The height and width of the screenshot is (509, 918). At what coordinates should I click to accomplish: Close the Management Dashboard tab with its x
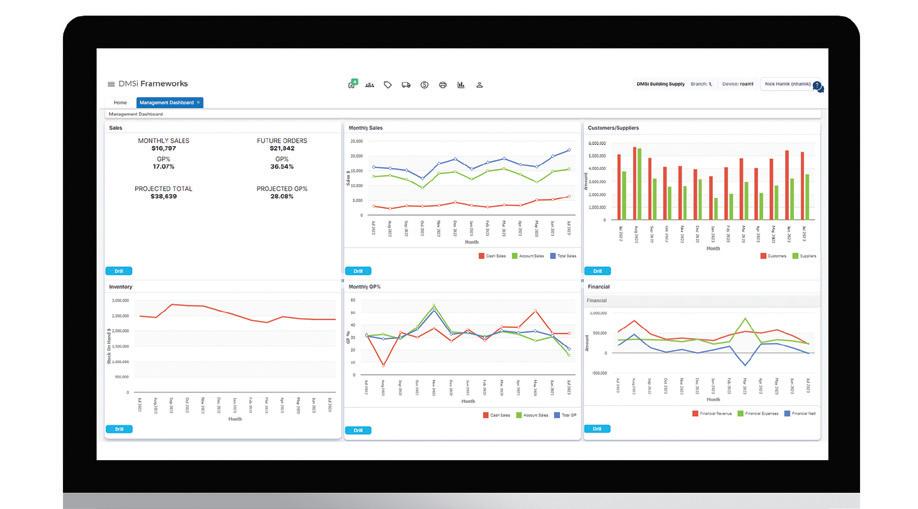pos(199,103)
